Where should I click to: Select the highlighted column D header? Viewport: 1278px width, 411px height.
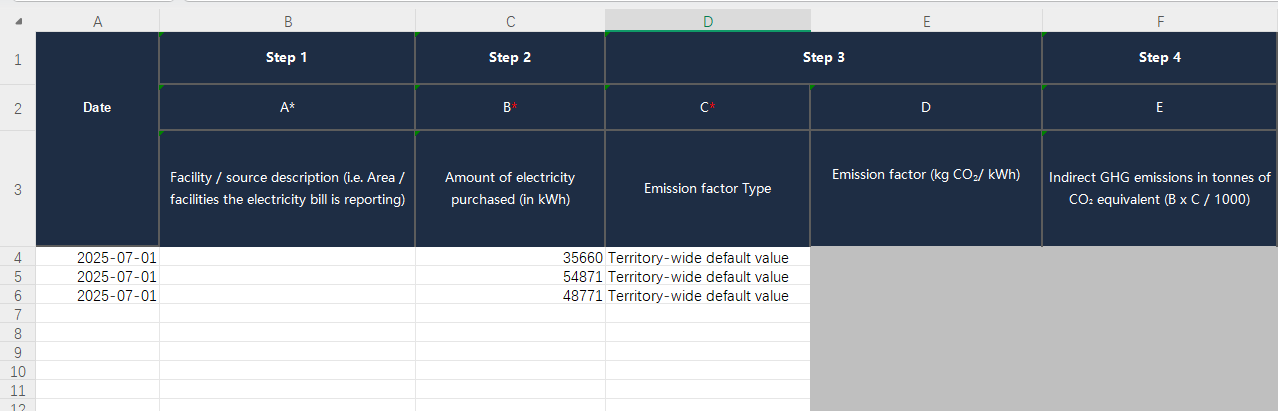(707, 21)
